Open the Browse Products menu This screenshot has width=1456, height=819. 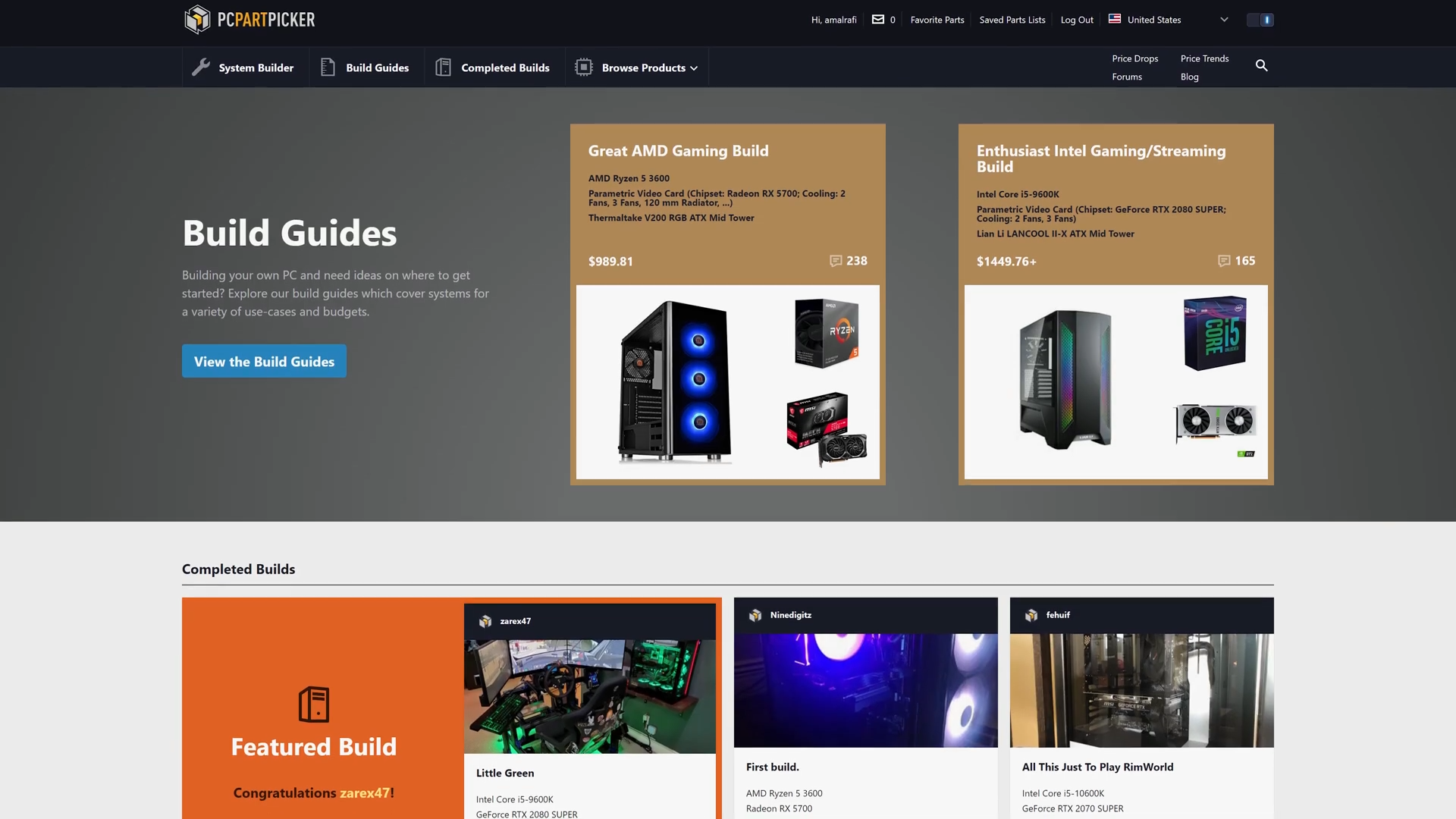[x=637, y=67]
